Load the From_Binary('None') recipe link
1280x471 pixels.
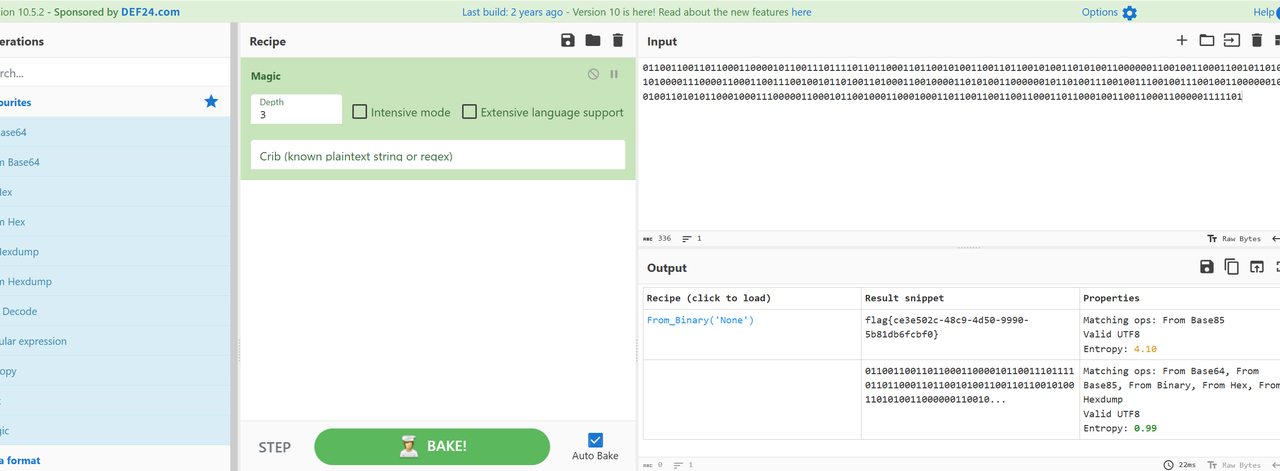[x=700, y=320]
